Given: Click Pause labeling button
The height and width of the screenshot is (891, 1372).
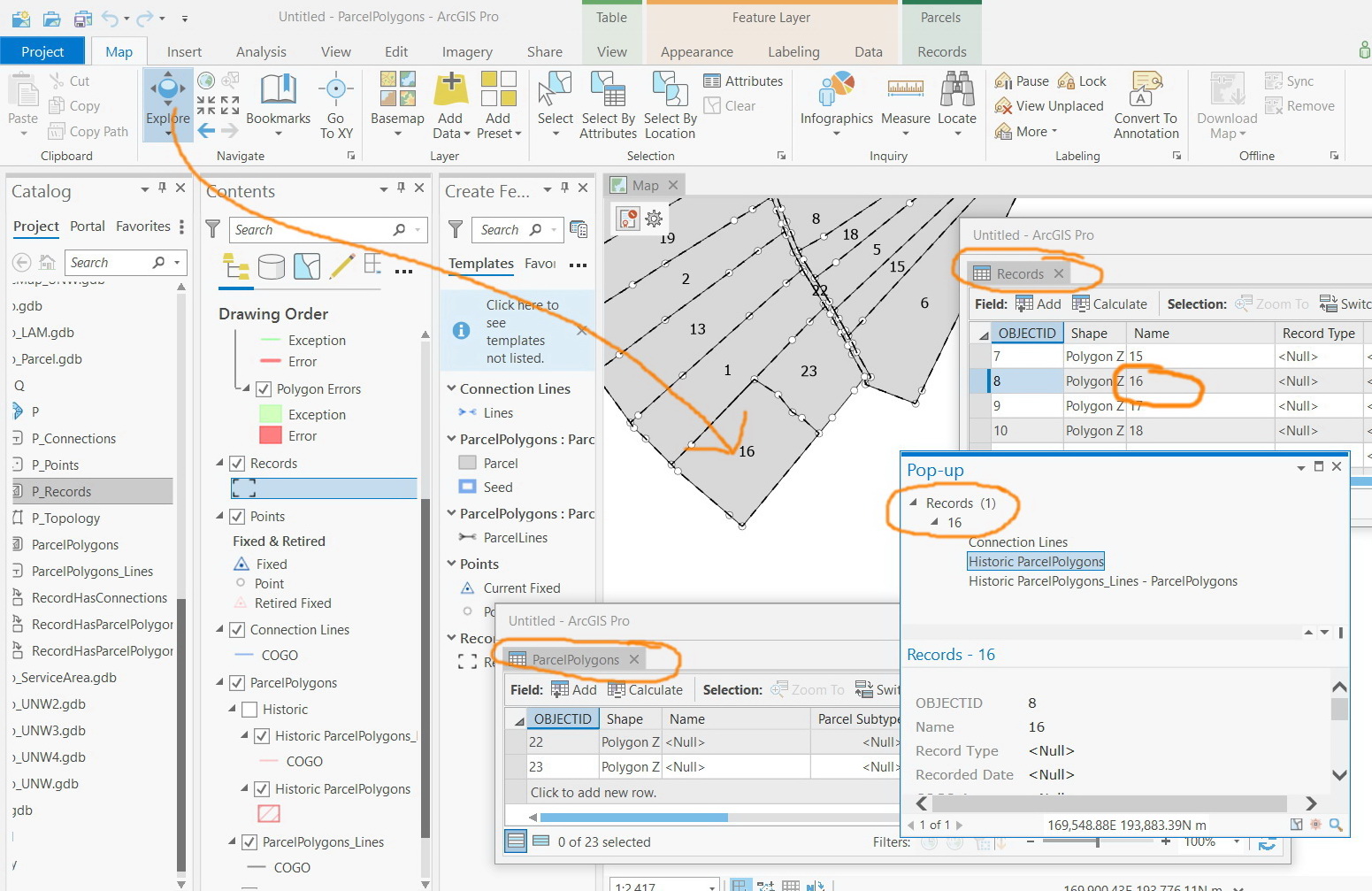Looking at the screenshot, I should (x=1023, y=81).
